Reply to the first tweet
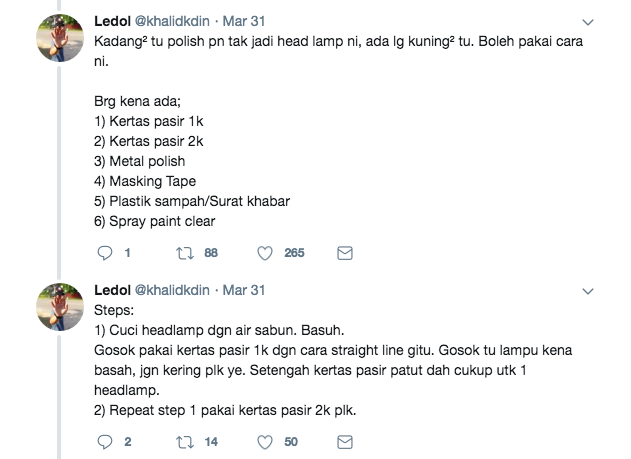The height and width of the screenshot is (459, 631). pyautogui.click(x=105, y=253)
